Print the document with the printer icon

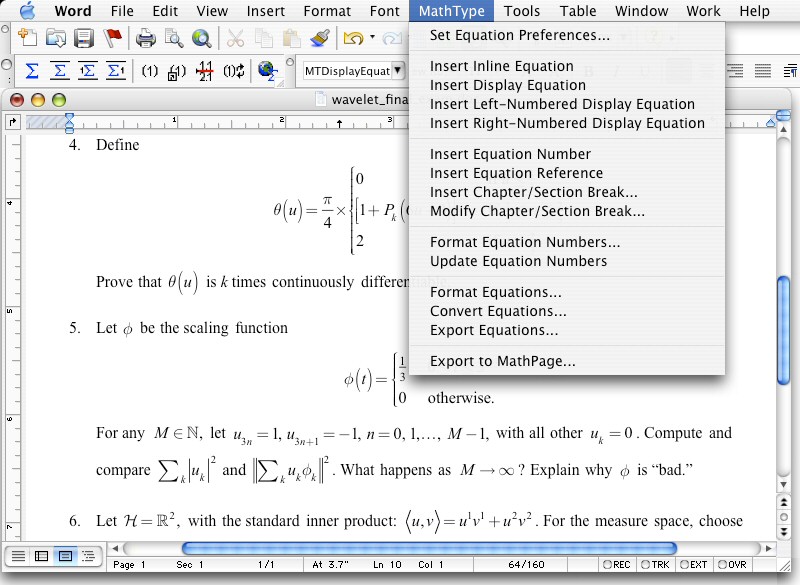[145, 38]
